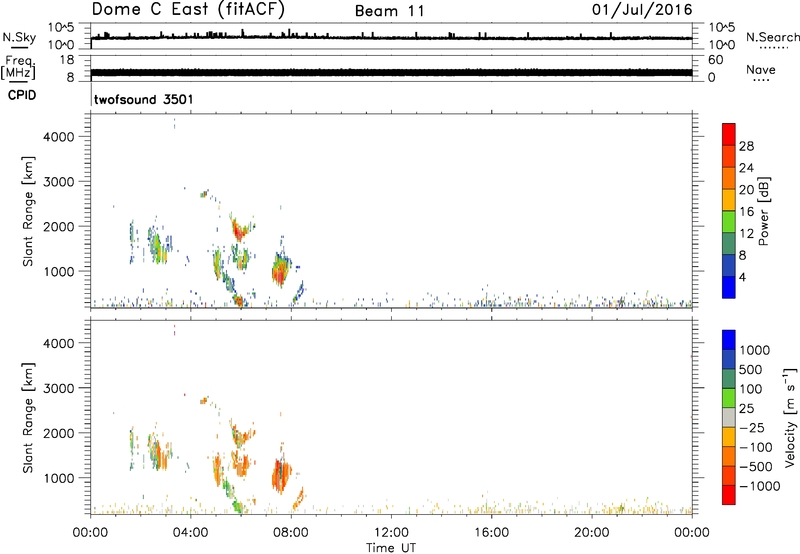This screenshot has height=554, width=800.
Task: Pick the red bottom segment of Velocity colorbar
Action: (729, 495)
